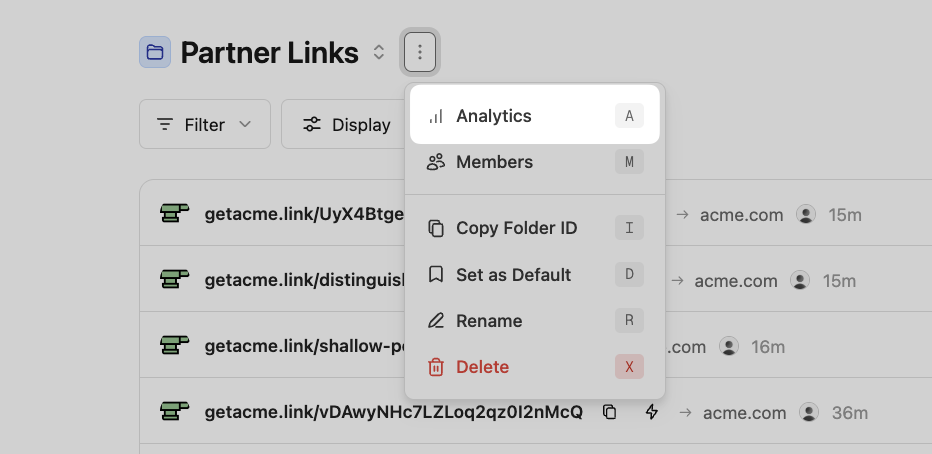Screen dimensions: 932x454
Task: Click the A shortcut key badge
Action: click(629, 116)
